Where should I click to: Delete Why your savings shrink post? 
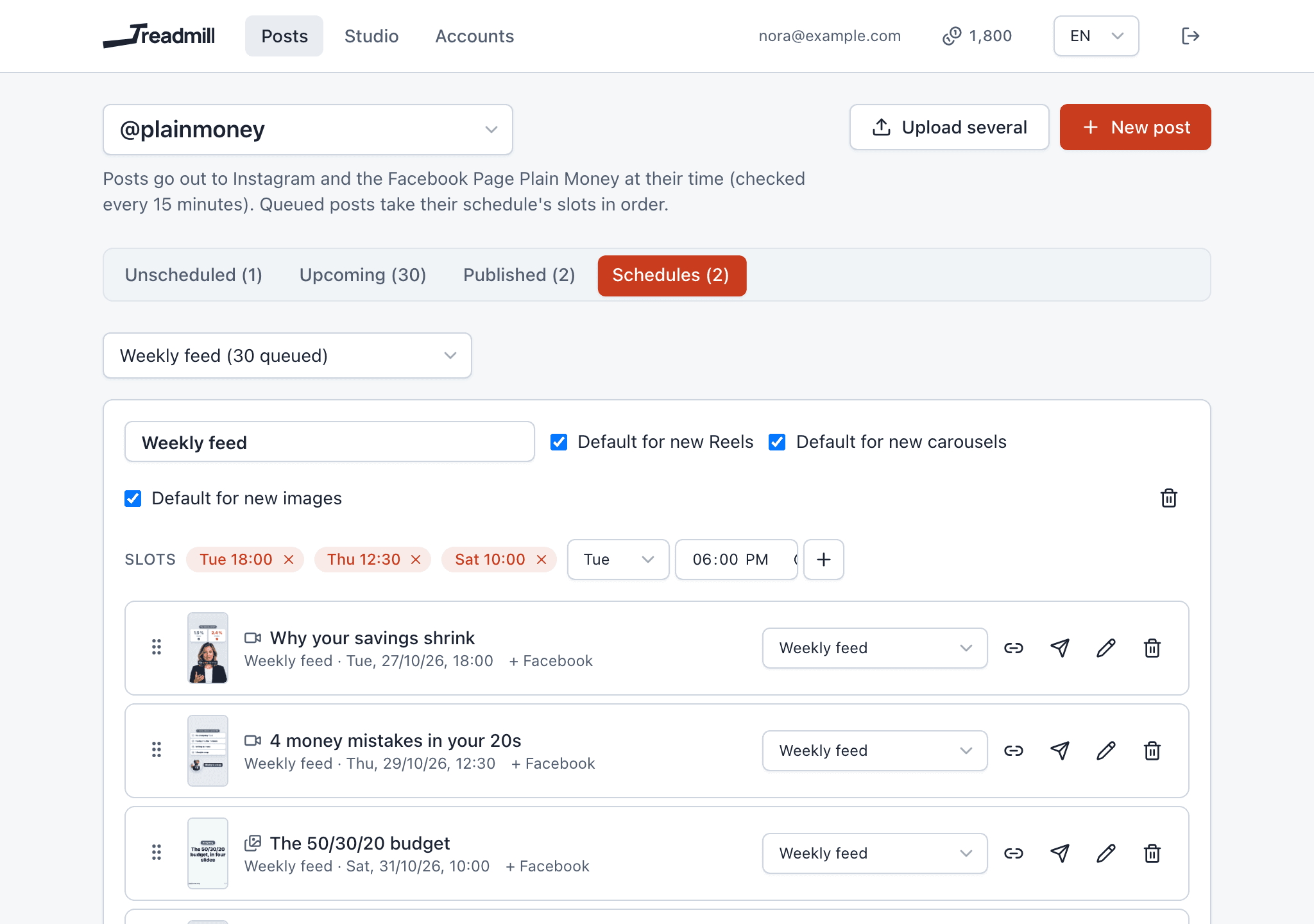pos(1152,648)
